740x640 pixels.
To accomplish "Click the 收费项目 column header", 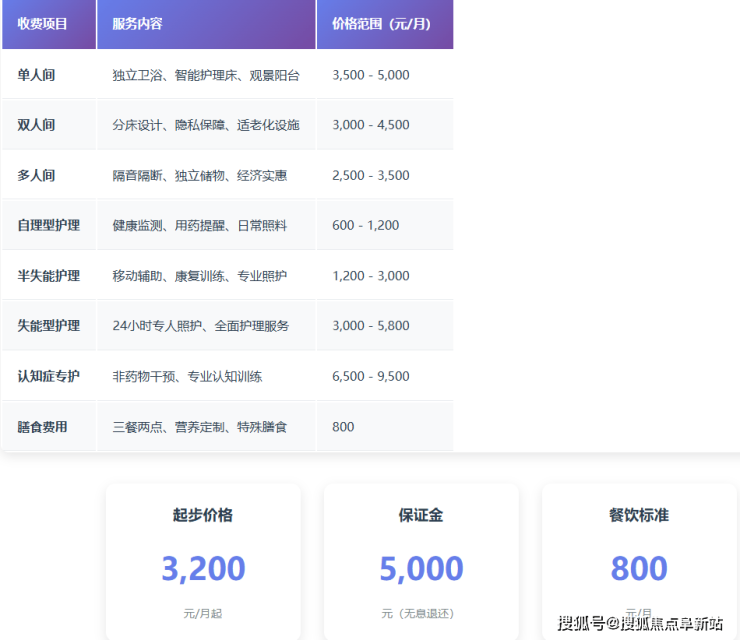I will pos(42,24).
